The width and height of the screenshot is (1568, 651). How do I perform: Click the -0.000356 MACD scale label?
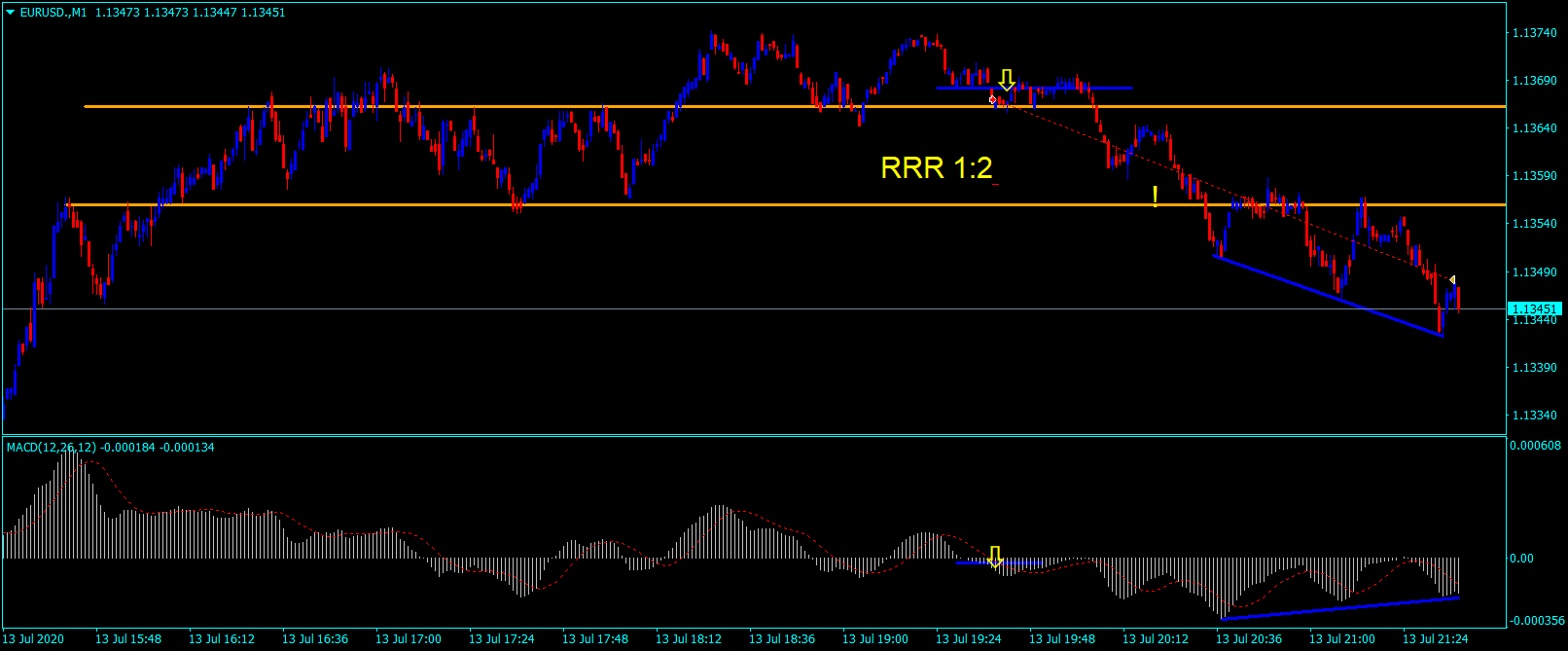1537,621
